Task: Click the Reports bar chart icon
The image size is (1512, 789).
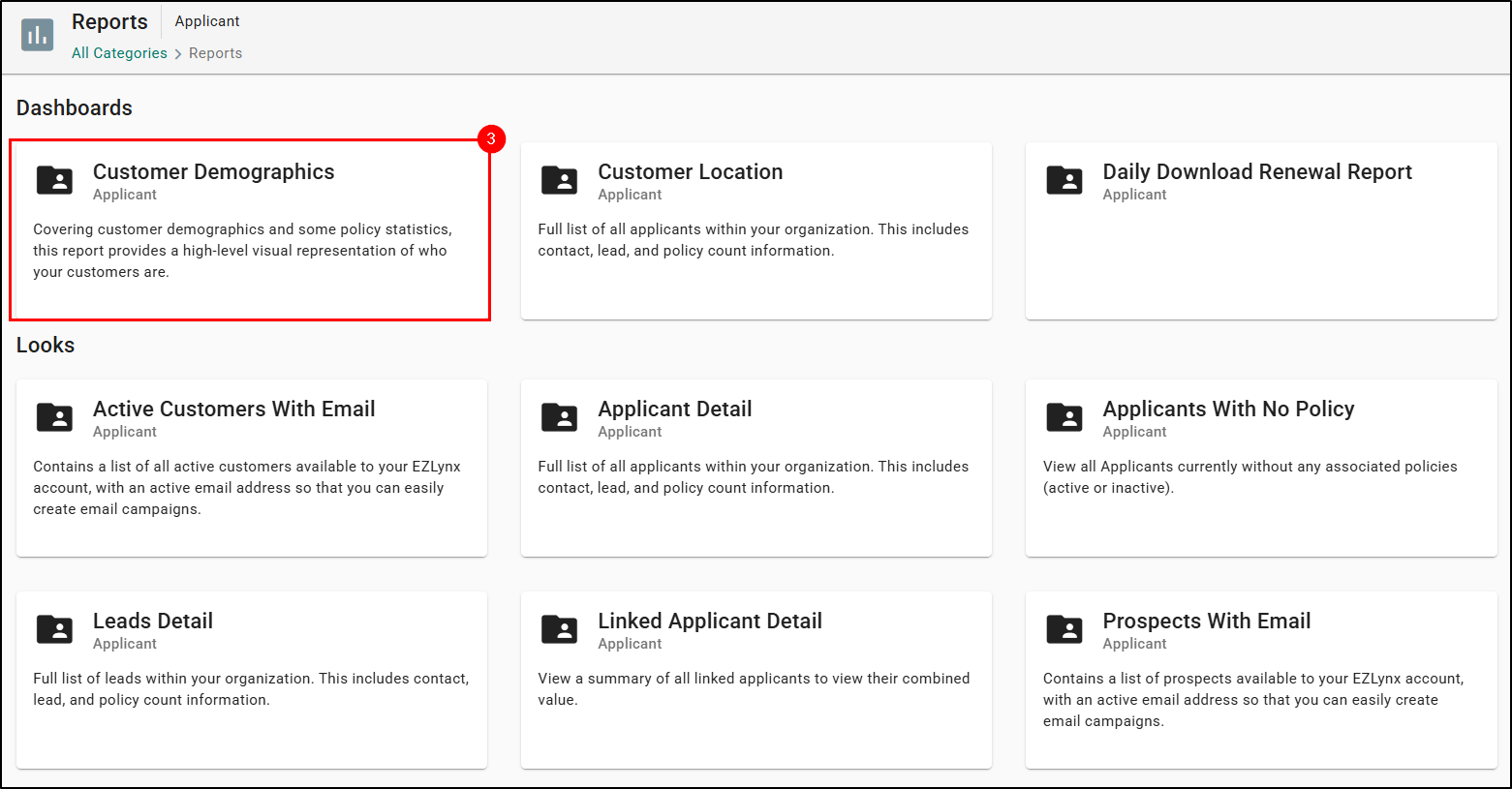Action: (x=38, y=35)
